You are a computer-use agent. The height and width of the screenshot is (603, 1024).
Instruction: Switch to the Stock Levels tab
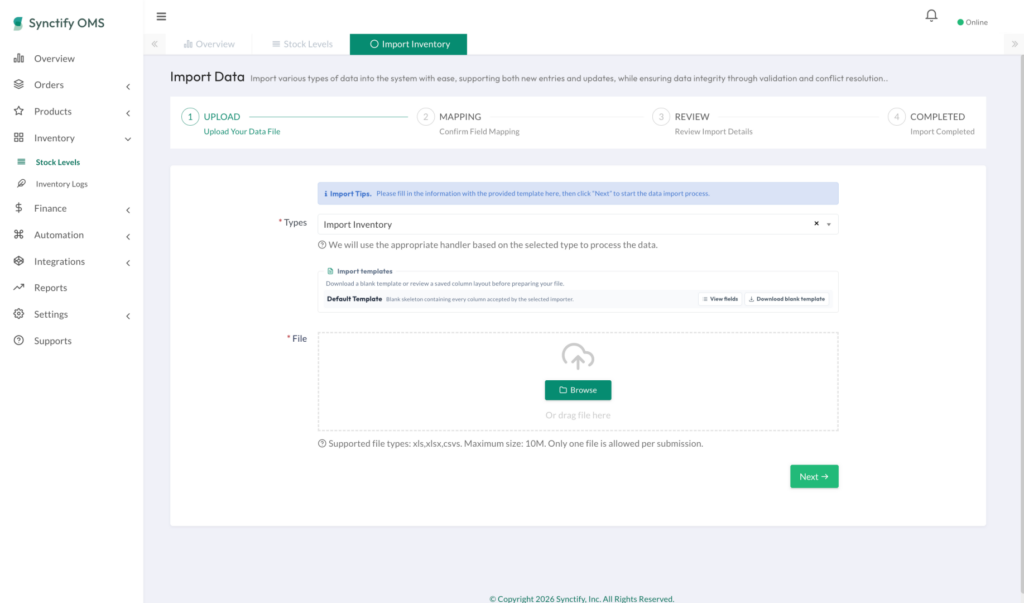(302, 44)
